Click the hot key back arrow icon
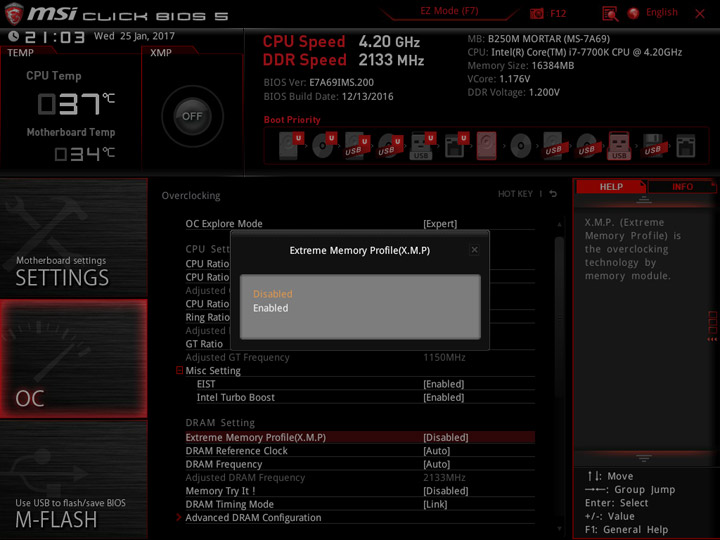 coord(553,194)
